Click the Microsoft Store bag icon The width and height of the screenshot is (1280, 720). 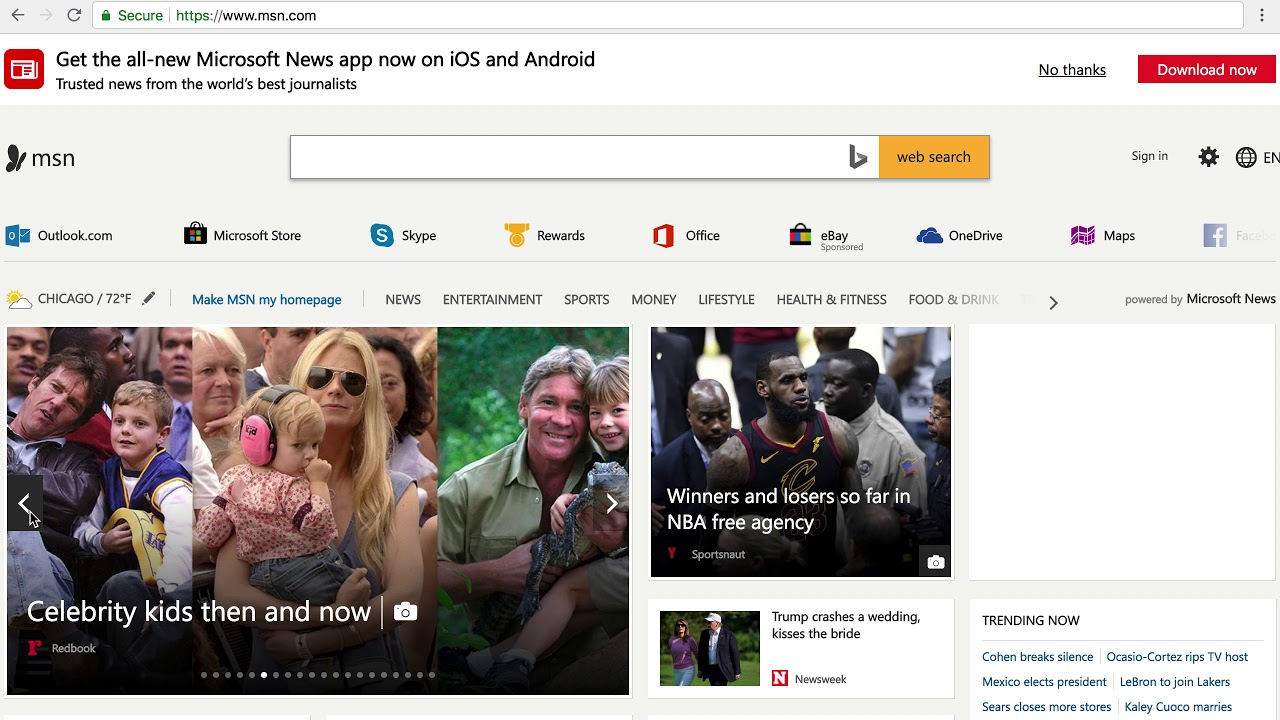195,235
